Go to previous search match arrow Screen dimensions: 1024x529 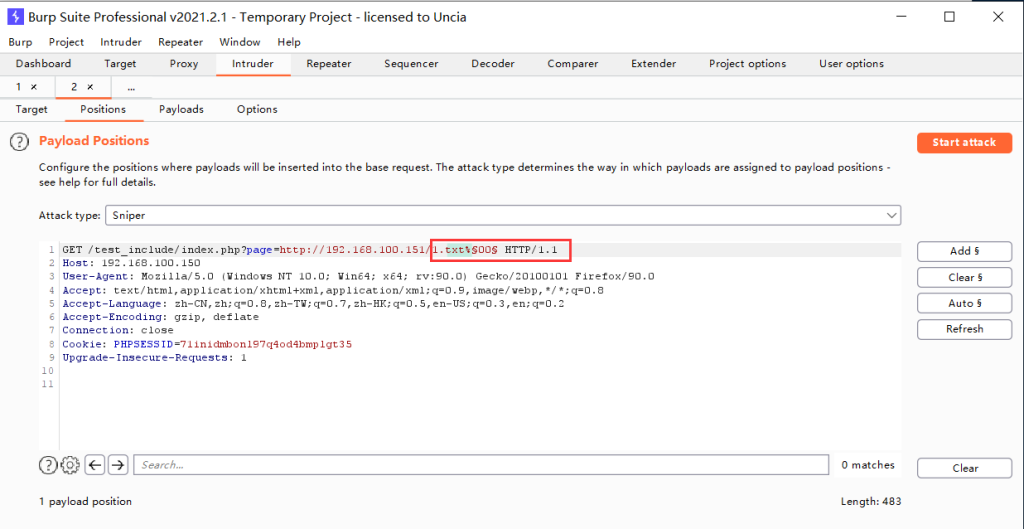coord(95,464)
